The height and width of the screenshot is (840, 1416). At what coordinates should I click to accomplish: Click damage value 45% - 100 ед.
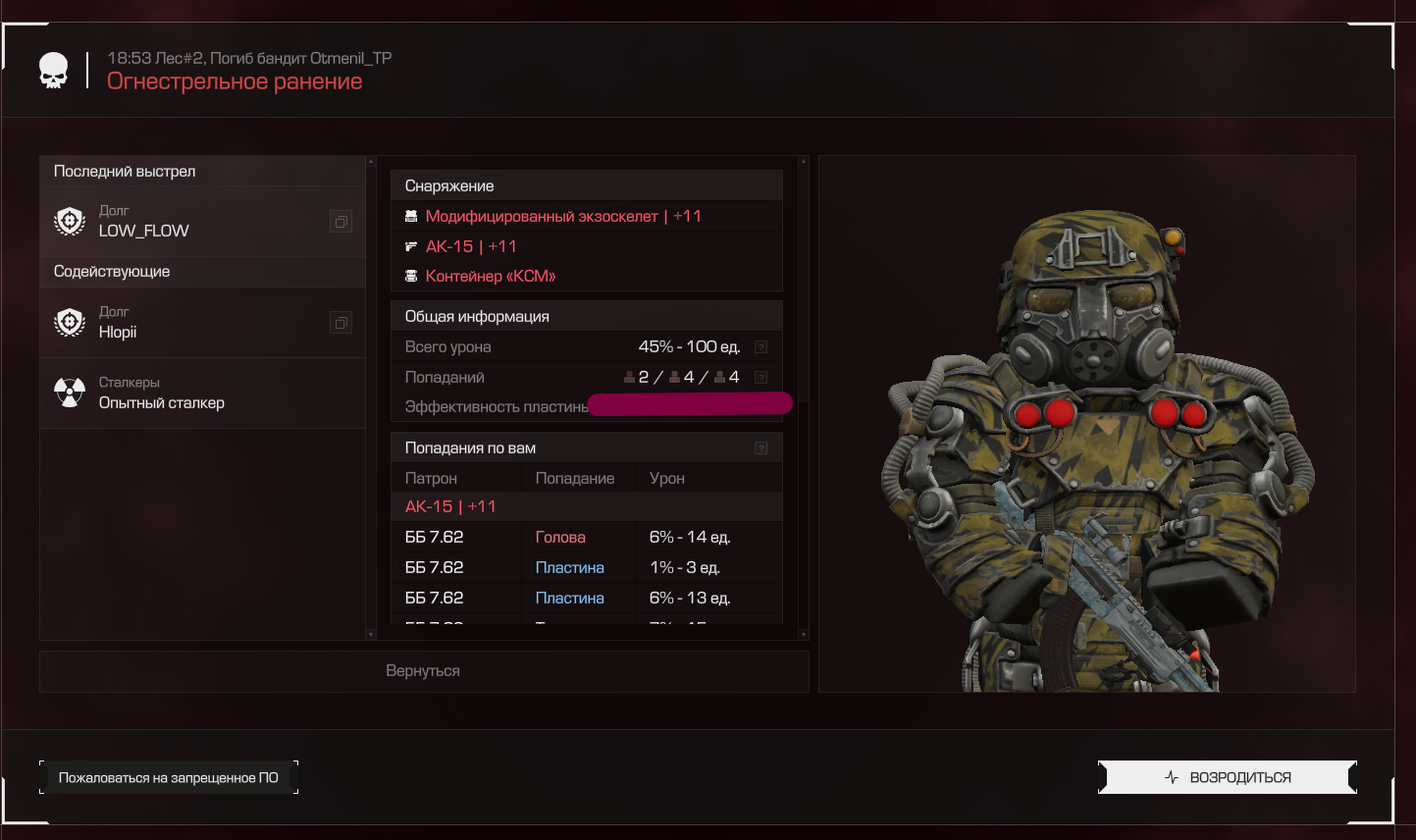pyautogui.click(x=689, y=346)
